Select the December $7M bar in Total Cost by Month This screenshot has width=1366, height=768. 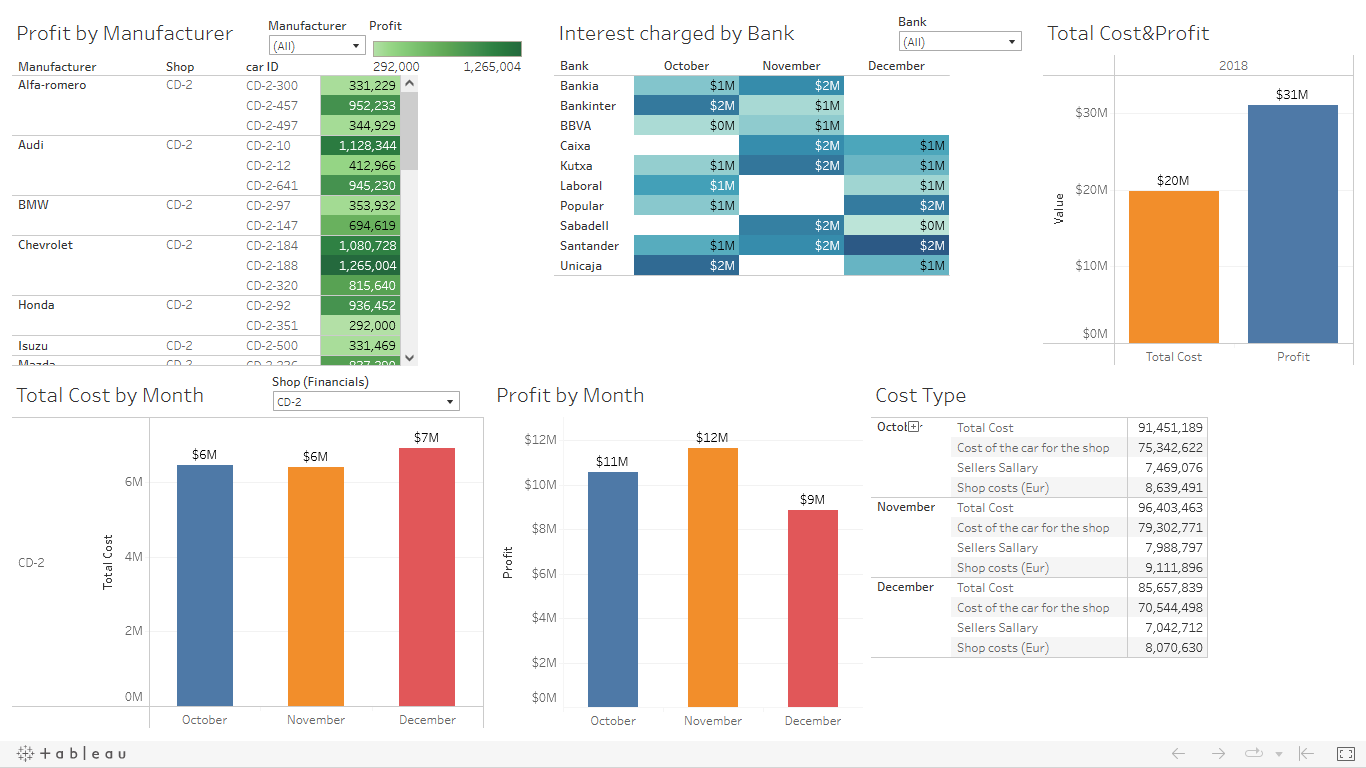coord(427,577)
